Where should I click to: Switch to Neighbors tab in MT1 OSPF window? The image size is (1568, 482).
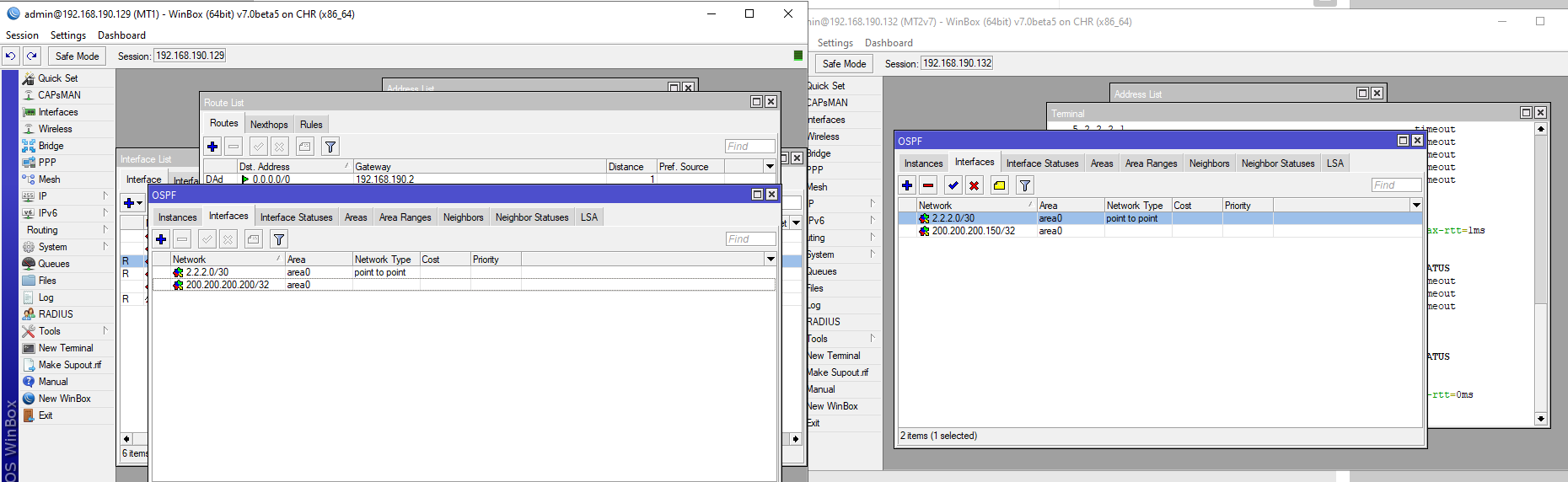[464, 217]
